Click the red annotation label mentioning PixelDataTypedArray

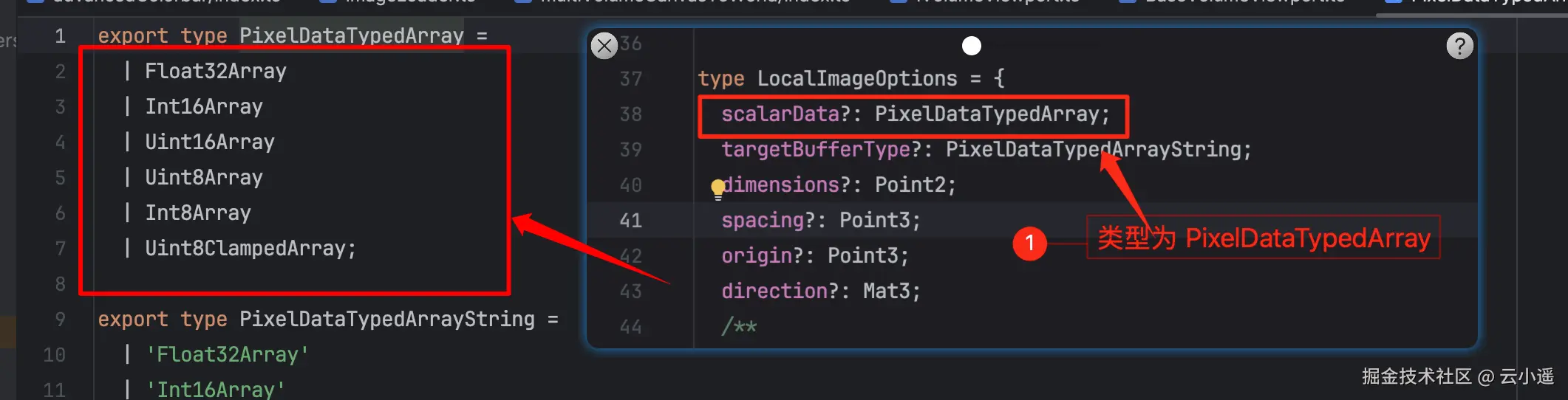[1264, 238]
